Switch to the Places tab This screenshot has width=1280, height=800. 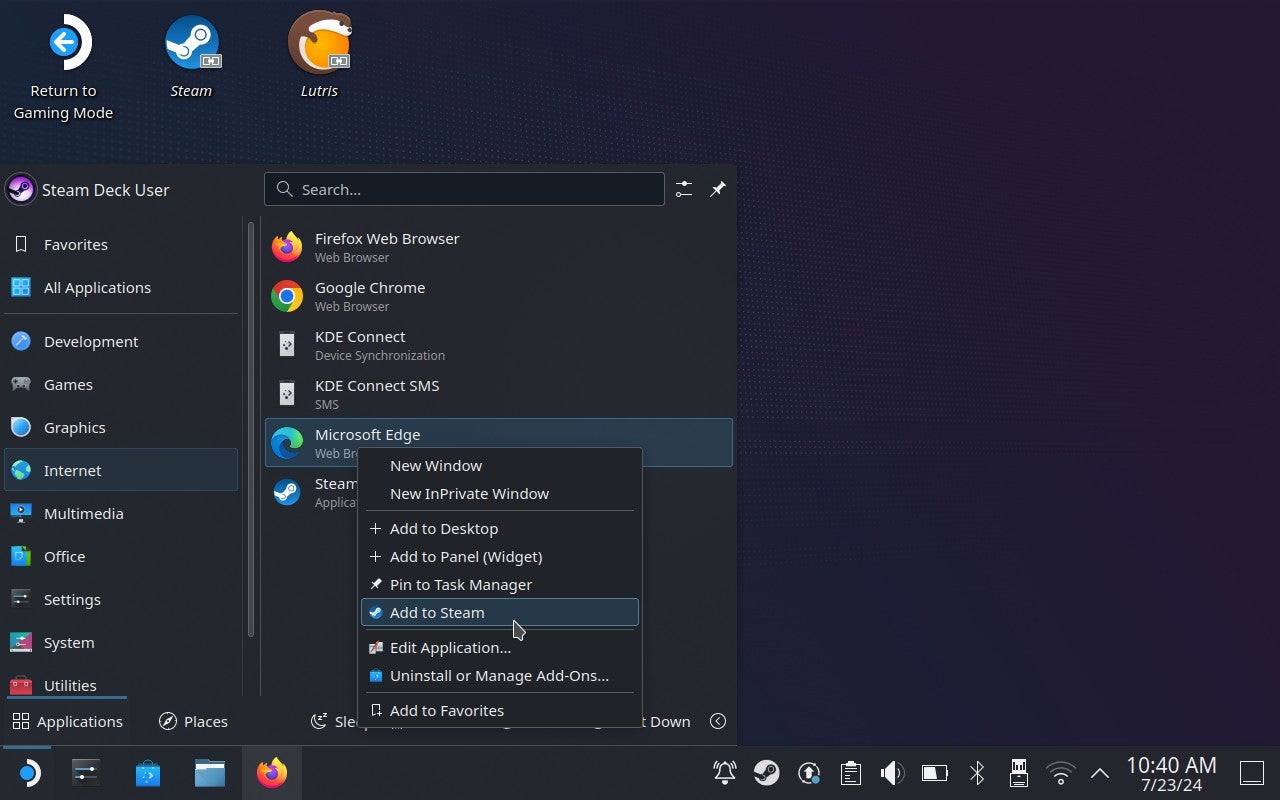point(193,721)
